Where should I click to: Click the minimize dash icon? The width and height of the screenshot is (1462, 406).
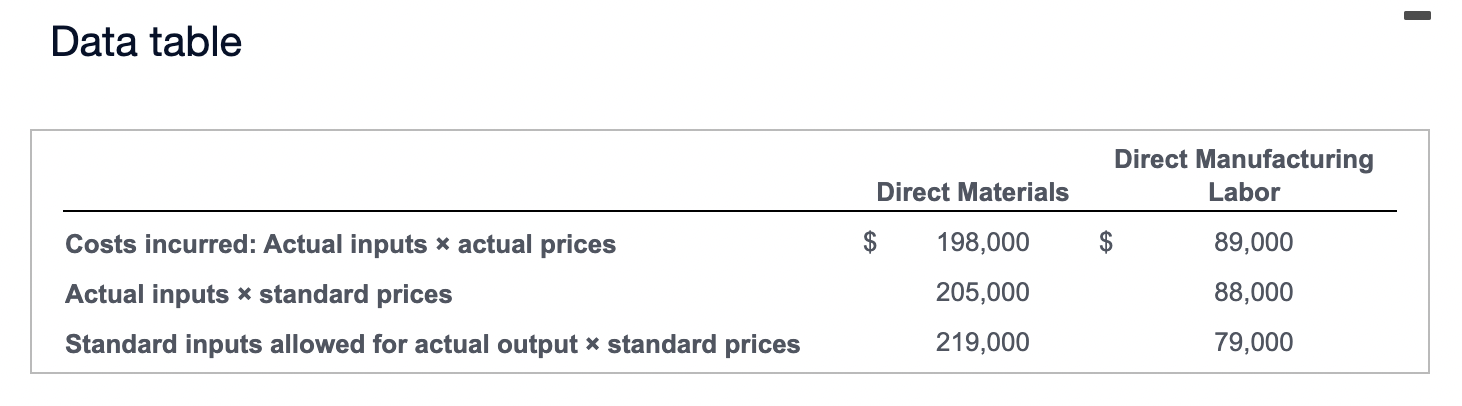1422,15
